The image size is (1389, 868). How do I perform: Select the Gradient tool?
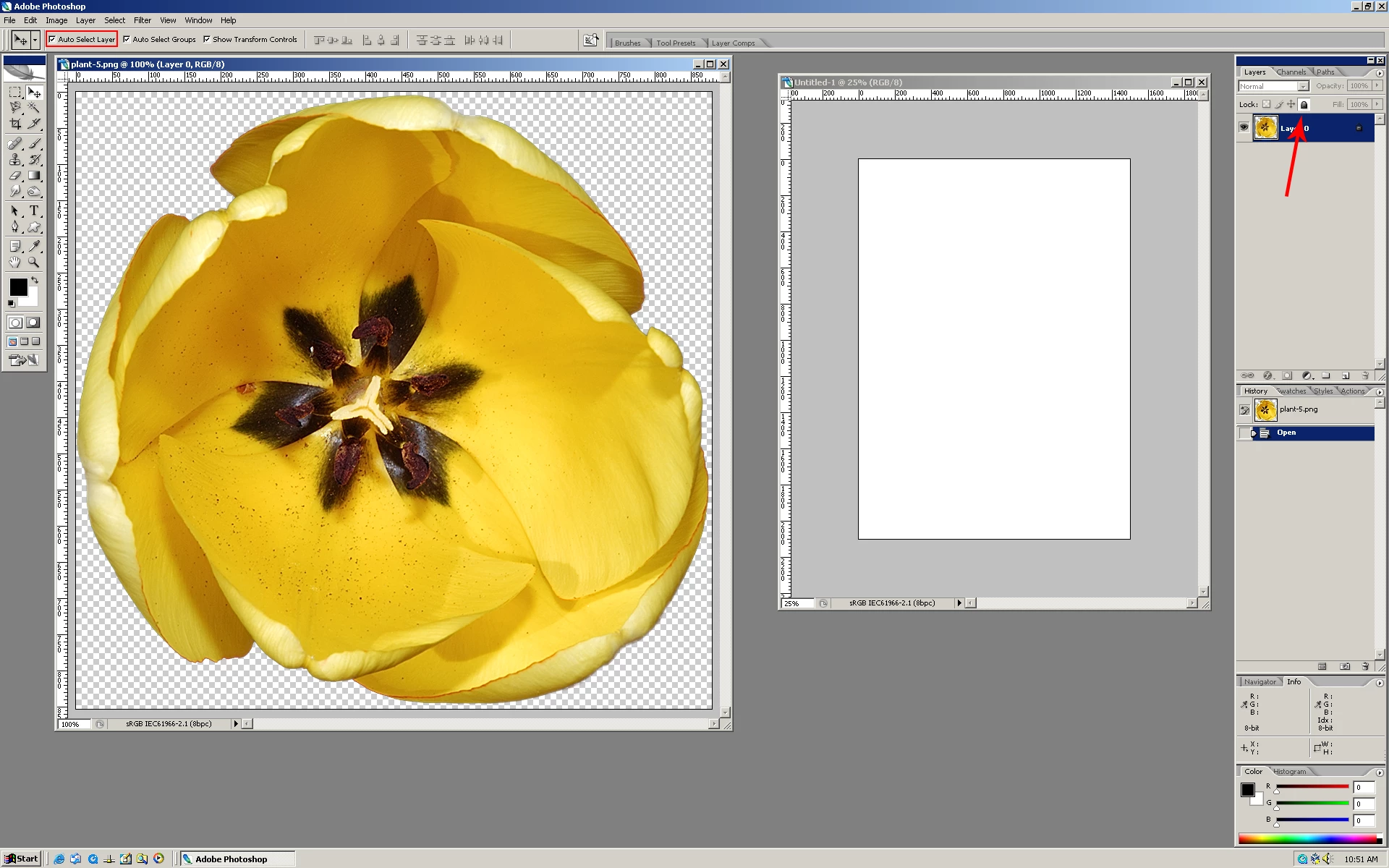tap(33, 176)
